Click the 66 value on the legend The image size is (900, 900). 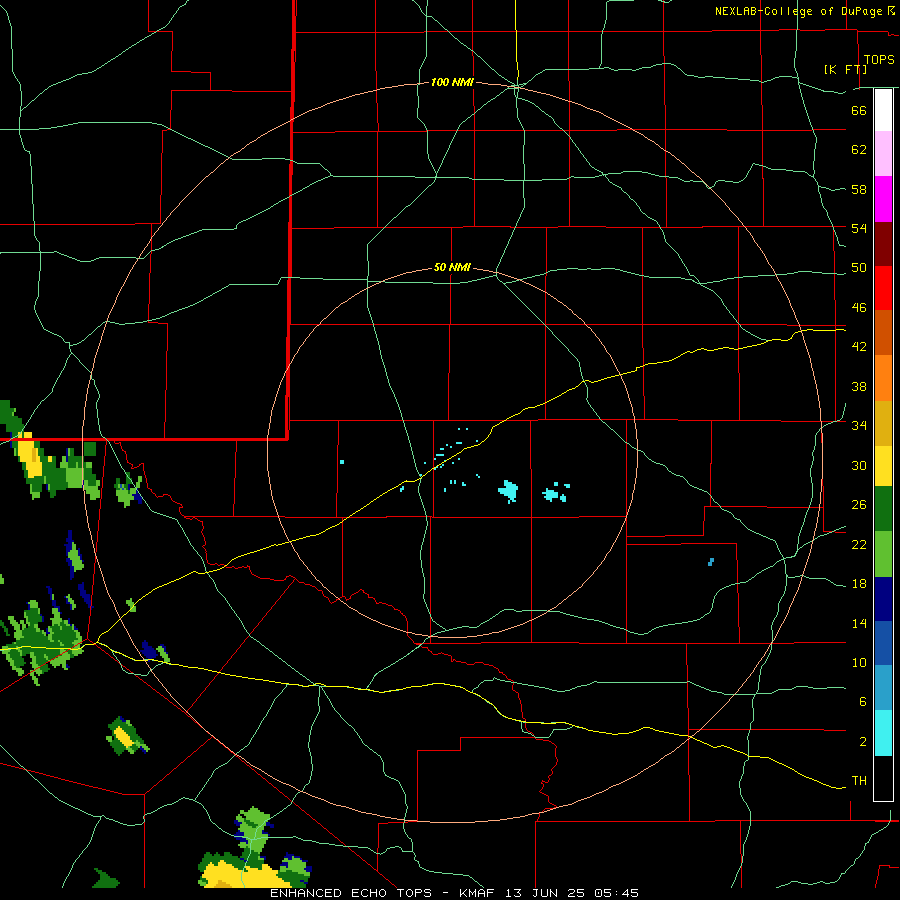[859, 110]
